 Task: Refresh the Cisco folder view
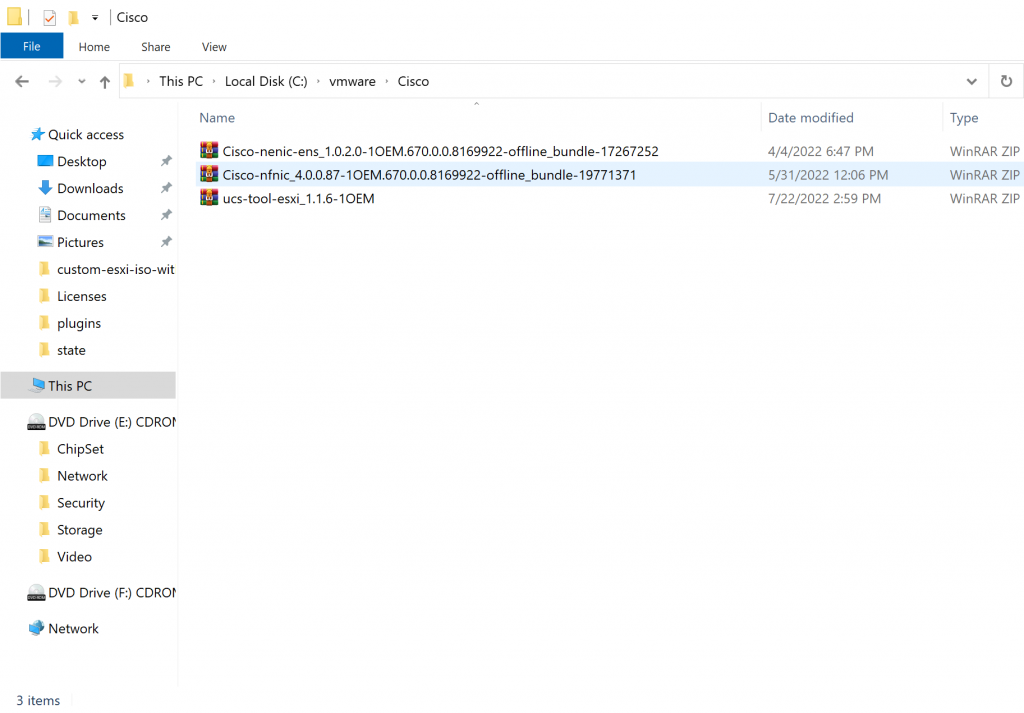(1006, 82)
